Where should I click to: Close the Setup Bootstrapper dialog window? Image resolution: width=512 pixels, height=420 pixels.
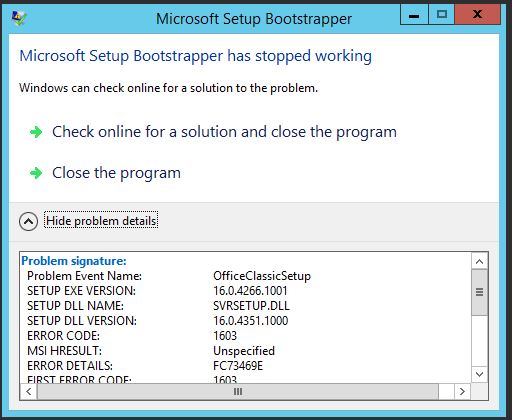tap(478, 15)
